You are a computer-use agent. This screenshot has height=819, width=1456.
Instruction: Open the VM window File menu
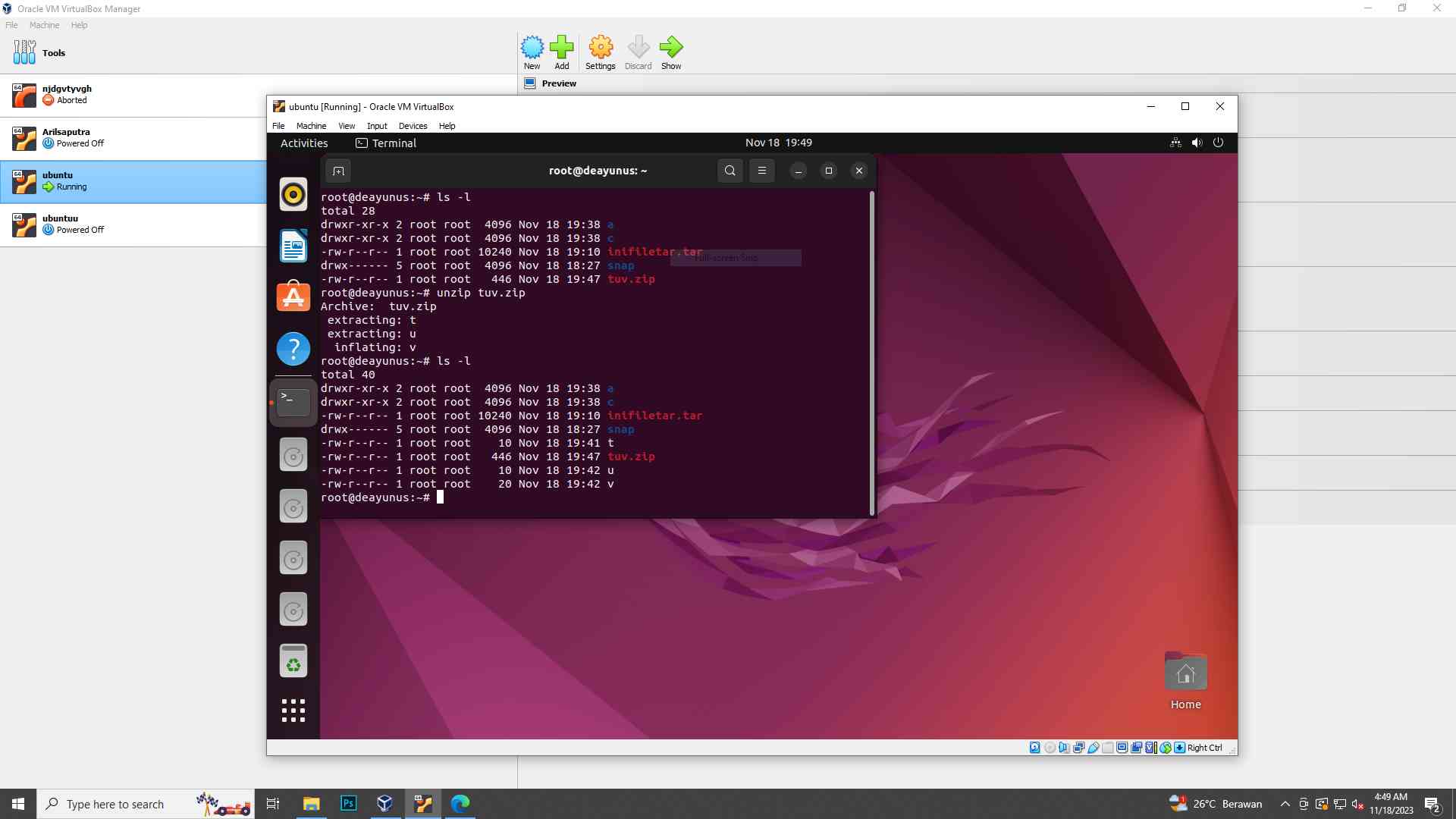278,126
